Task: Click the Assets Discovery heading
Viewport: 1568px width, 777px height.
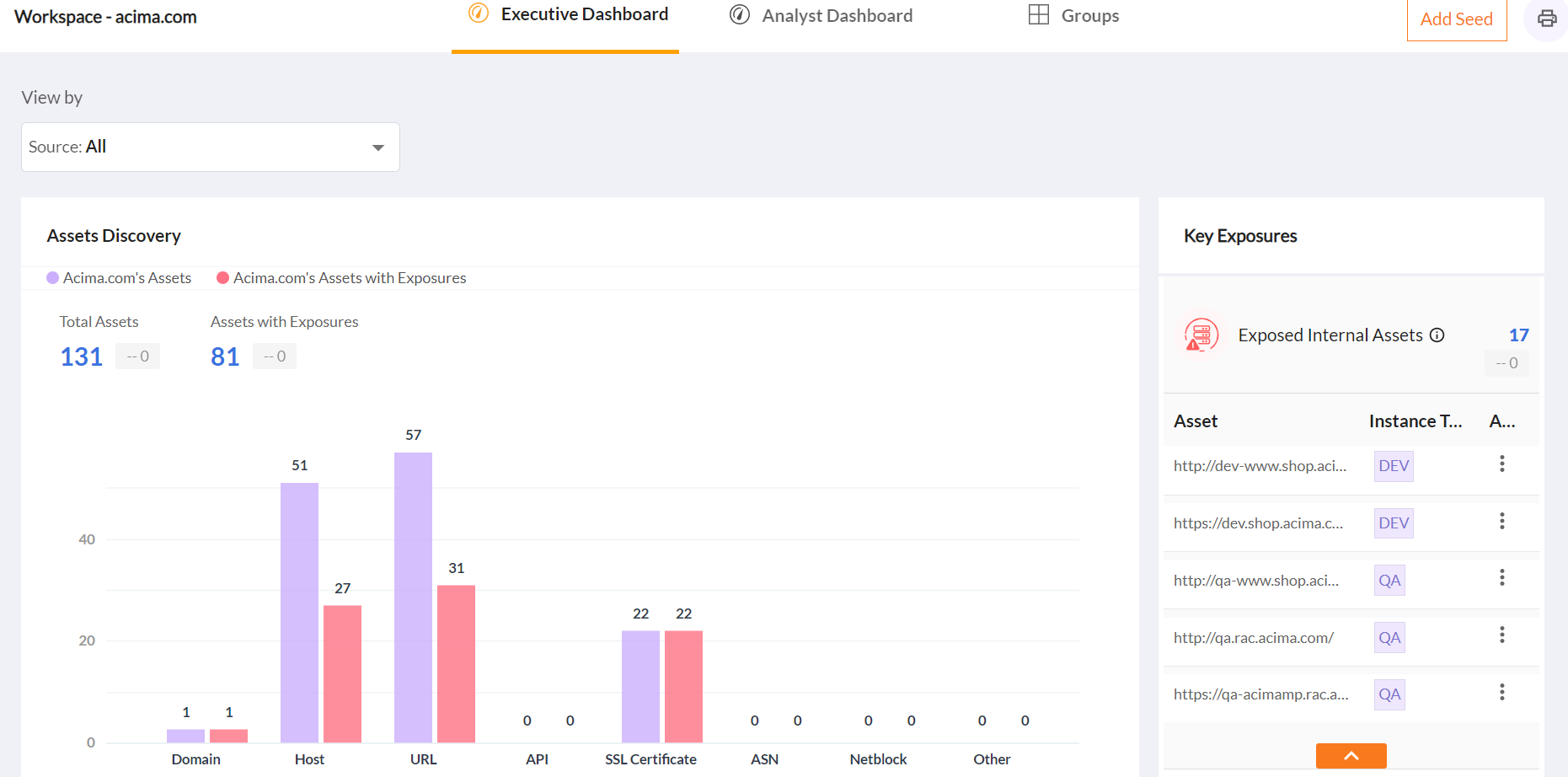Action: point(114,236)
